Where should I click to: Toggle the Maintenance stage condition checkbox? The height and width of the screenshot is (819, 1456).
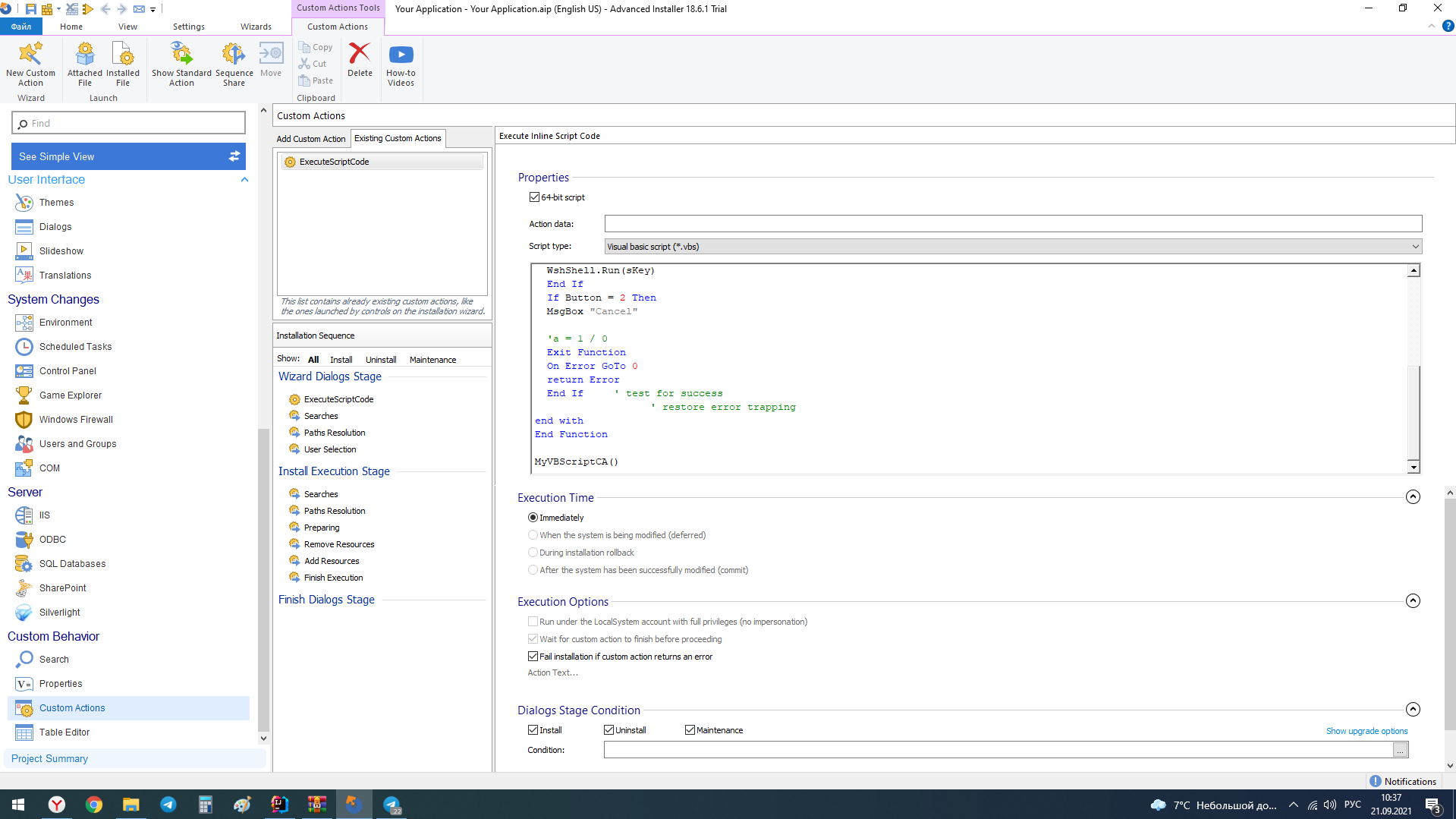point(690,730)
